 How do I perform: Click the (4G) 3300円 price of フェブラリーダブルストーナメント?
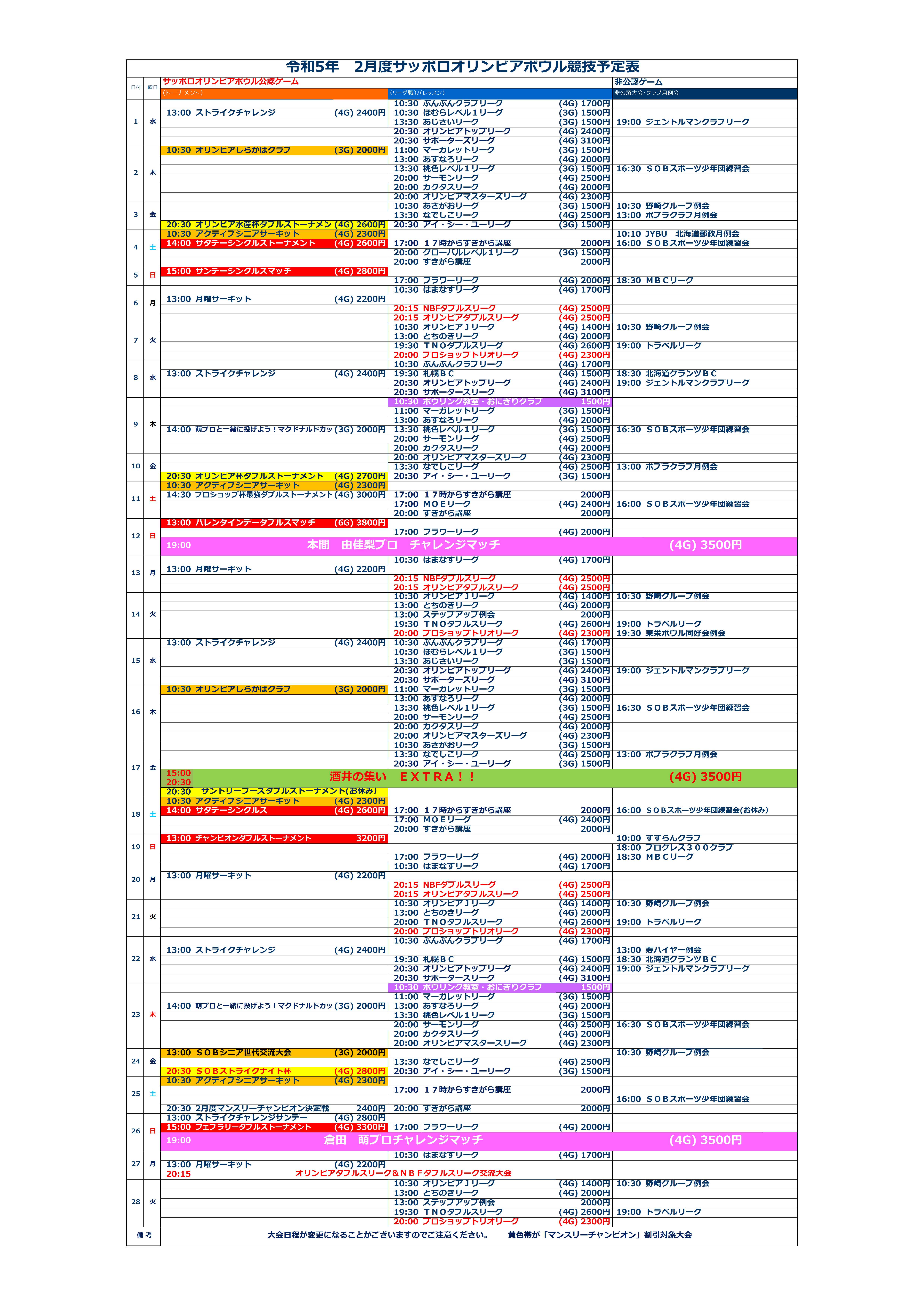pos(360,1127)
